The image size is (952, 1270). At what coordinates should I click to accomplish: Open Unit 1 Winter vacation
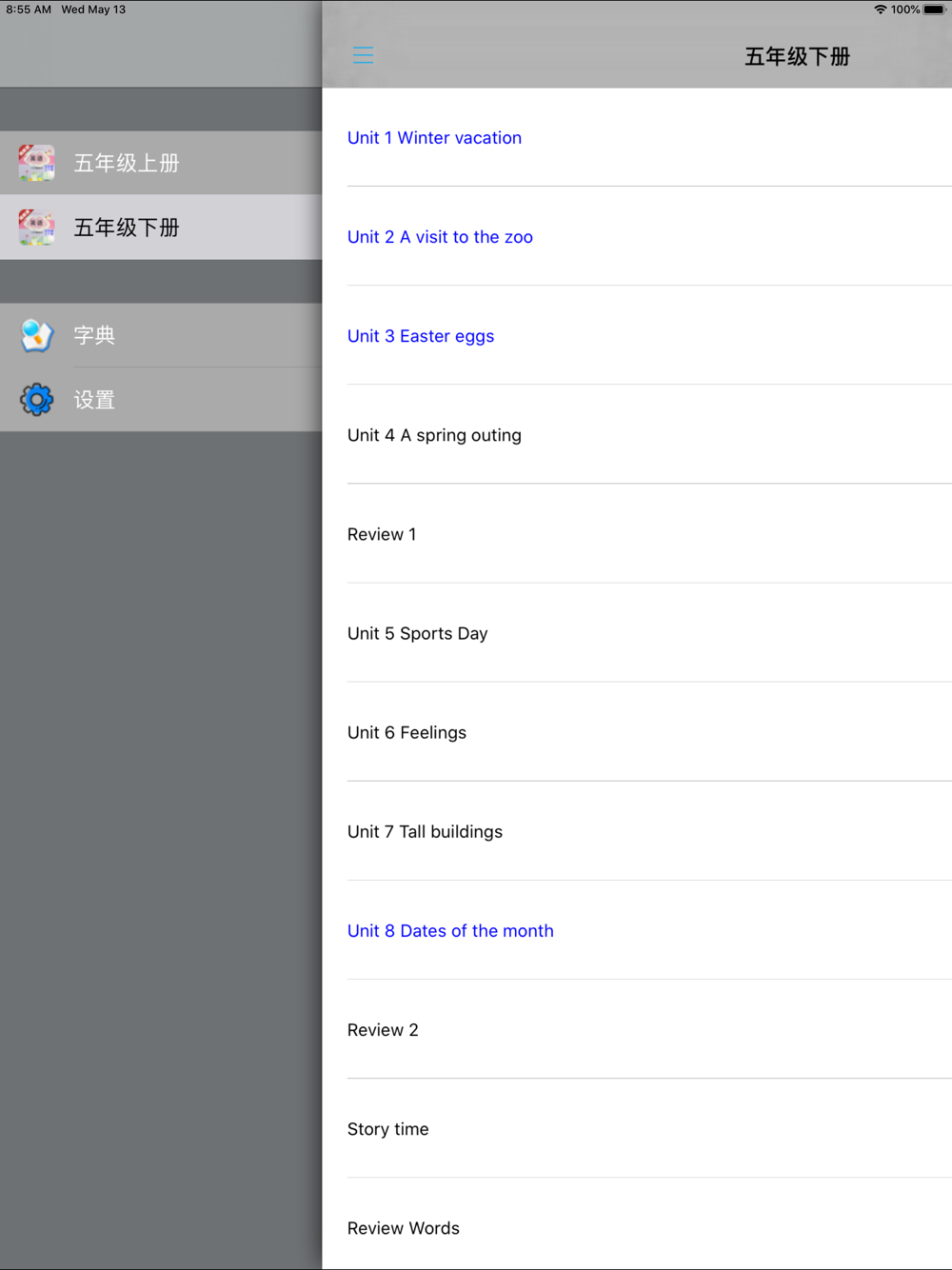coord(637,137)
